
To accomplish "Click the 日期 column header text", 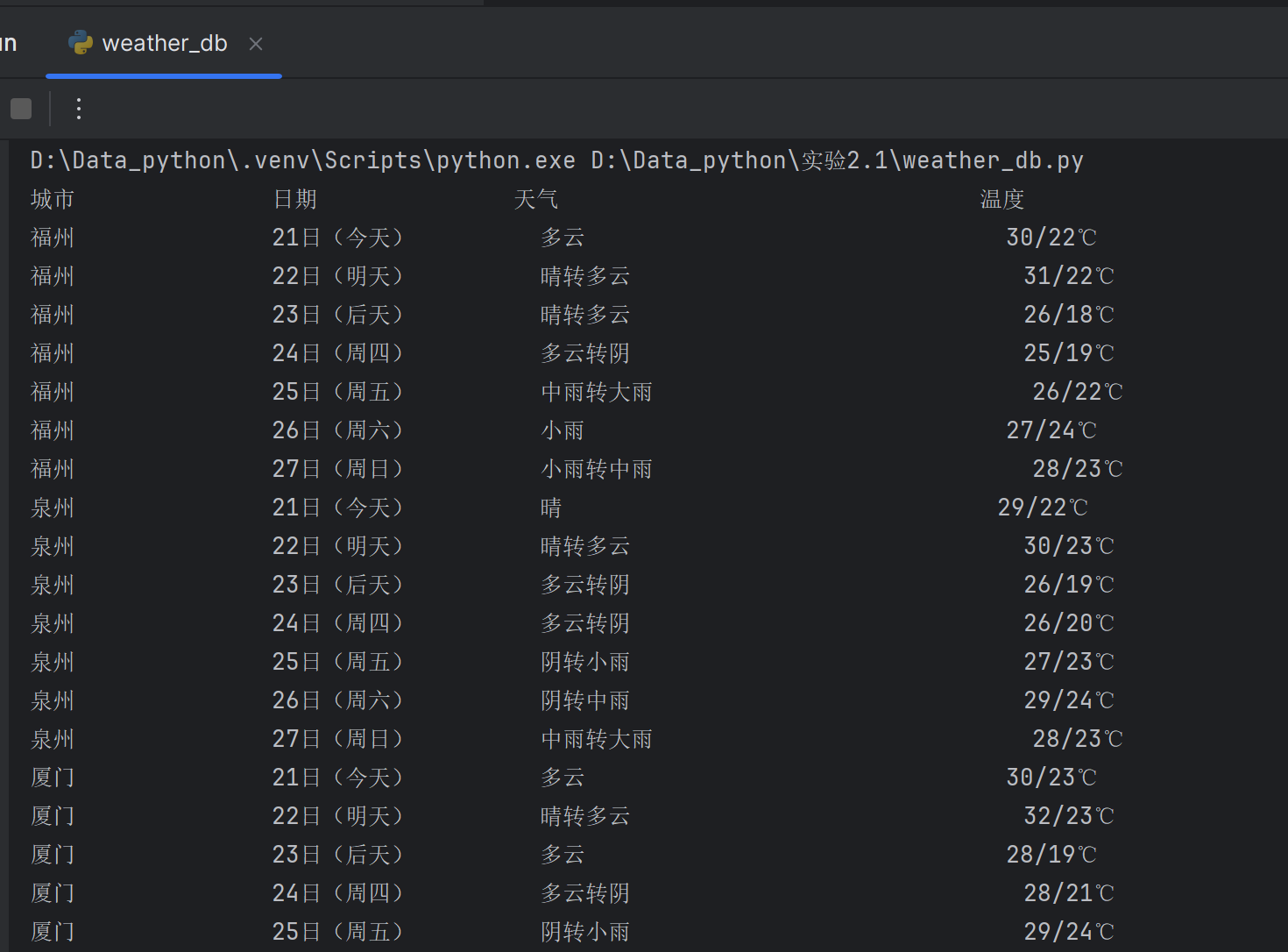I will click(x=295, y=199).
